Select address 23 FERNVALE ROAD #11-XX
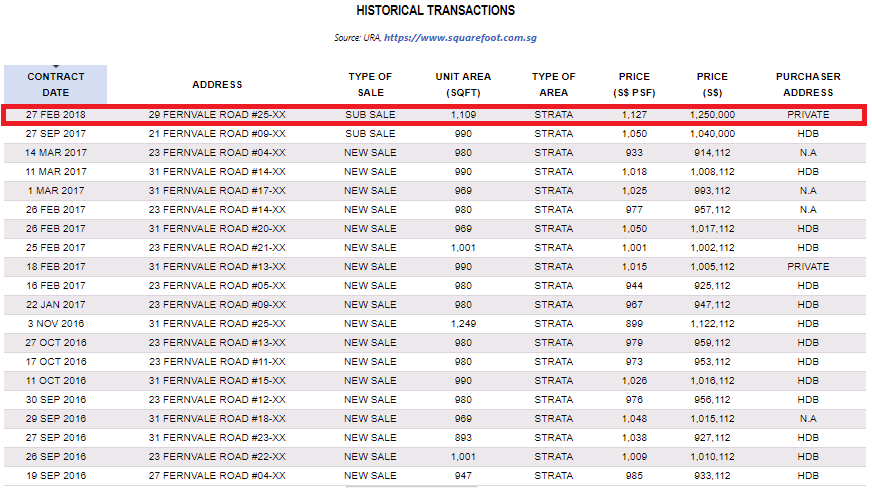Image resolution: width=872 pixels, height=488 pixels. coord(217,362)
